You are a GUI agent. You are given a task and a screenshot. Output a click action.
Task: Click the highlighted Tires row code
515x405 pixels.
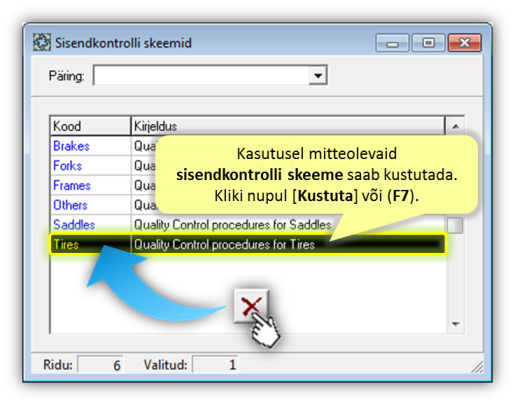pos(66,244)
